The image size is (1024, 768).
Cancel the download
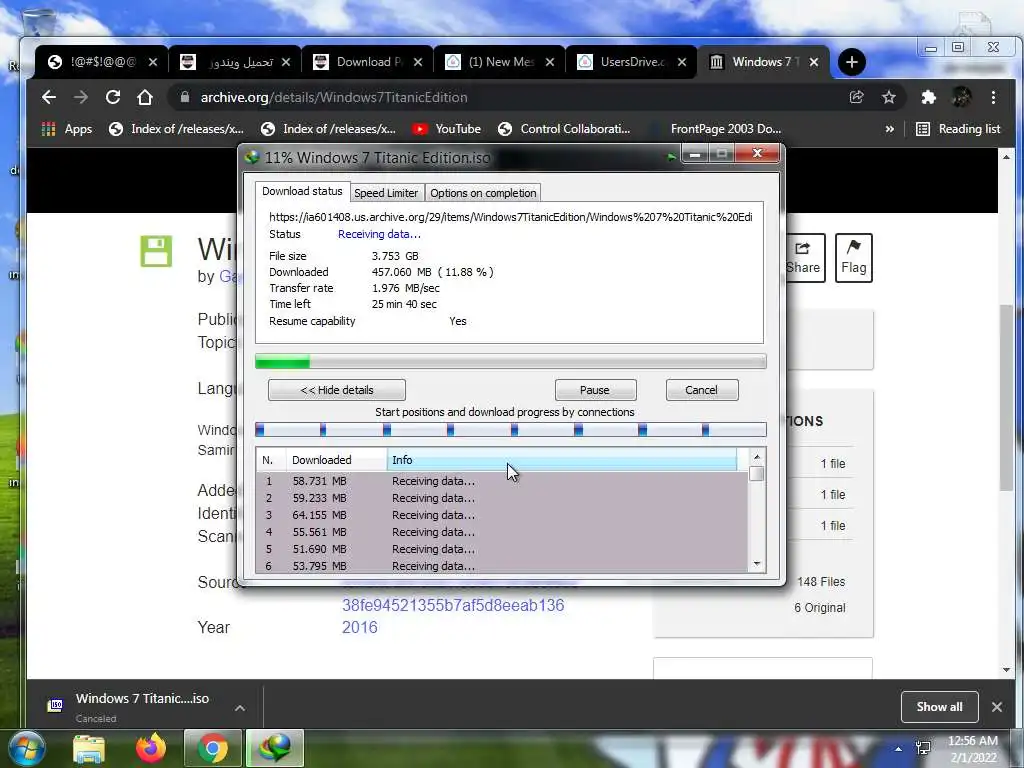coord(701,390)
